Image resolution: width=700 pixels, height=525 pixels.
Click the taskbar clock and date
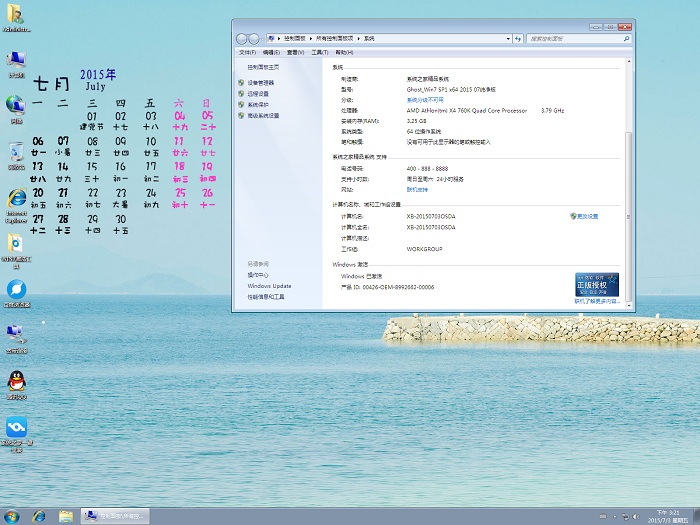[x=666, y=516]
